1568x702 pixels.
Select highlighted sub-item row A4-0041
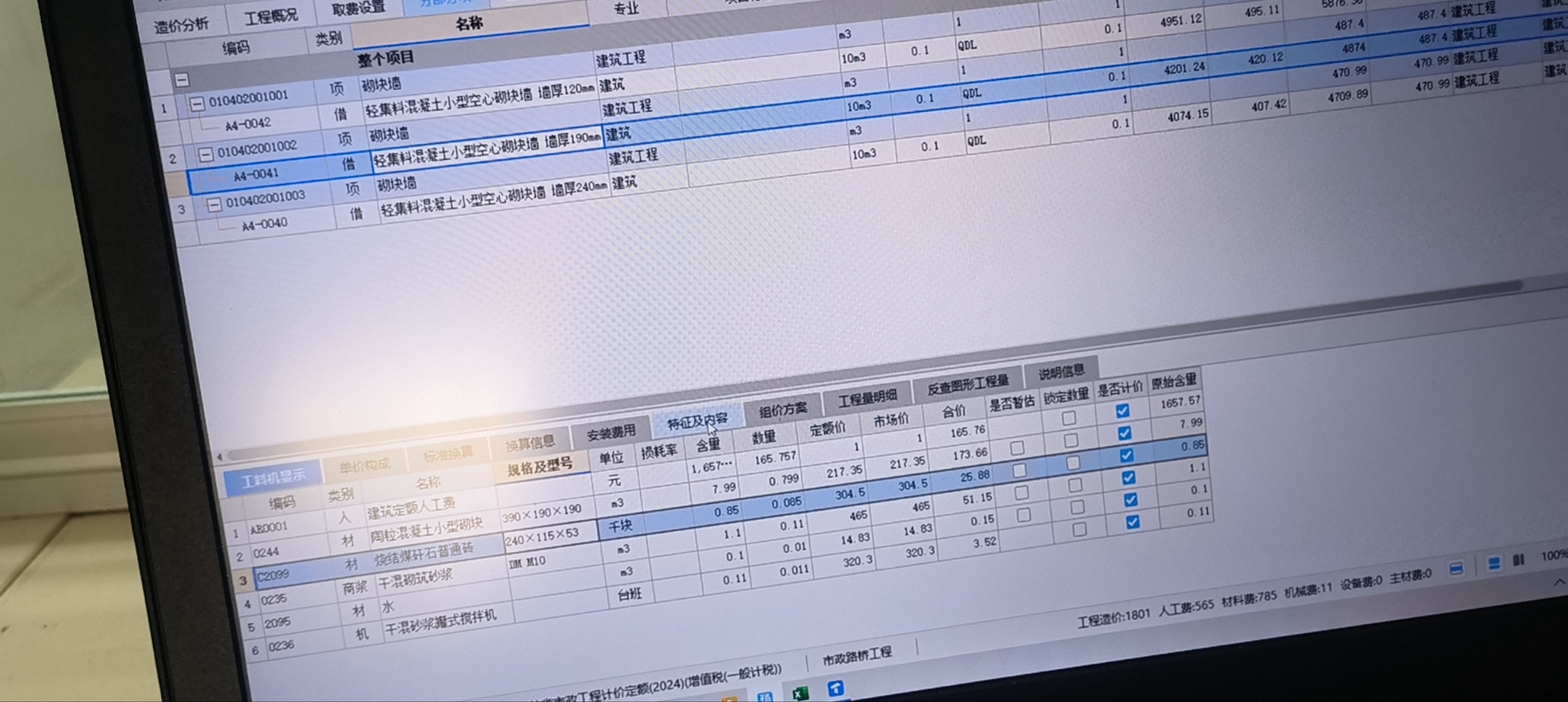pyautogui.click(x=257, y=175)
